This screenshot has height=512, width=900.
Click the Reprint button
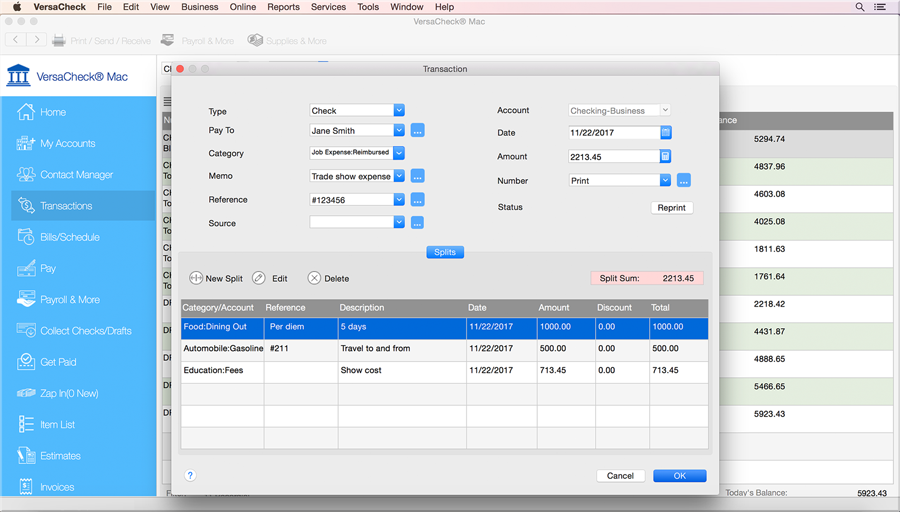(x=672, y=208)
